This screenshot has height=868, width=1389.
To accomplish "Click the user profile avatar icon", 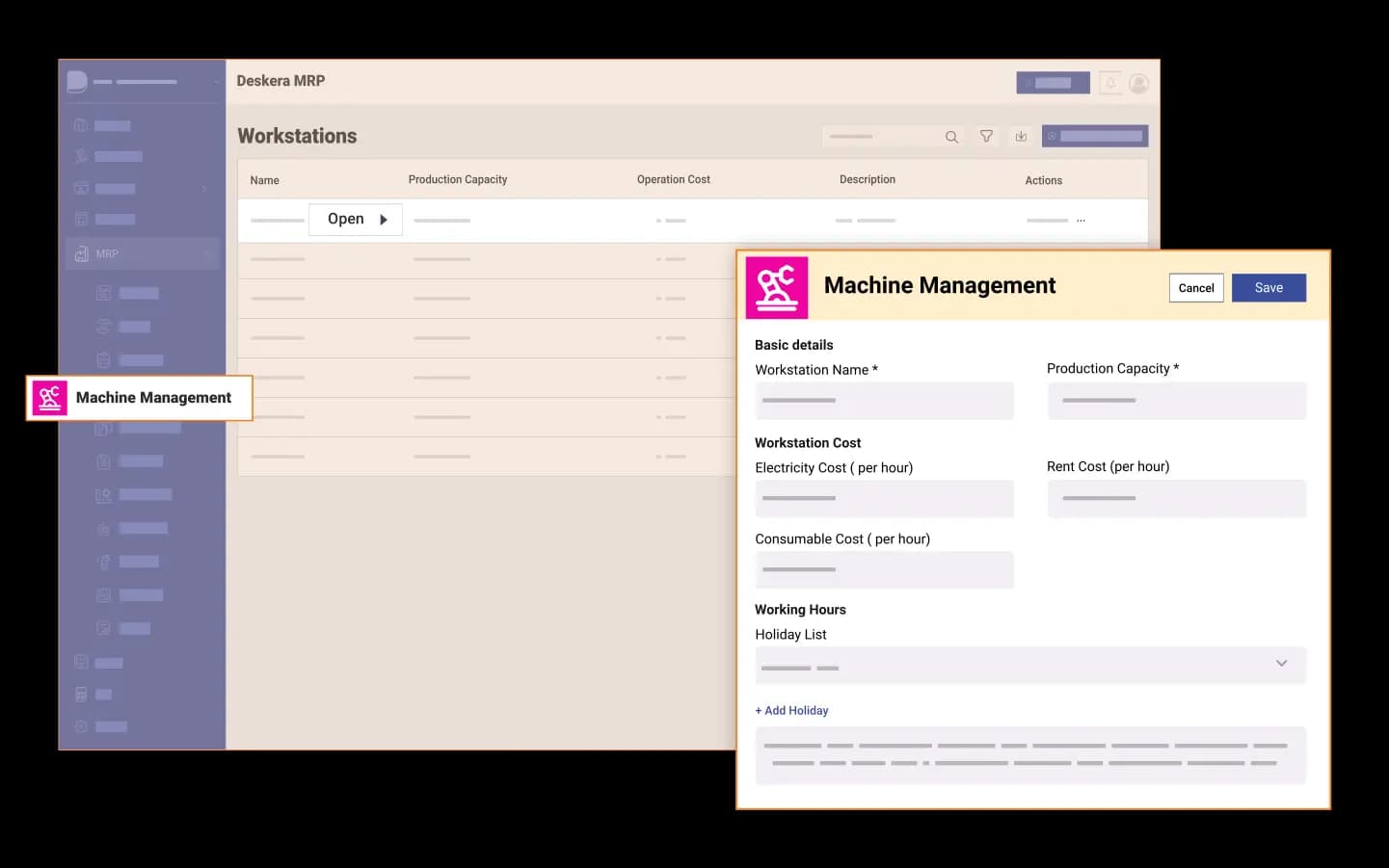I will (1138, 84).
